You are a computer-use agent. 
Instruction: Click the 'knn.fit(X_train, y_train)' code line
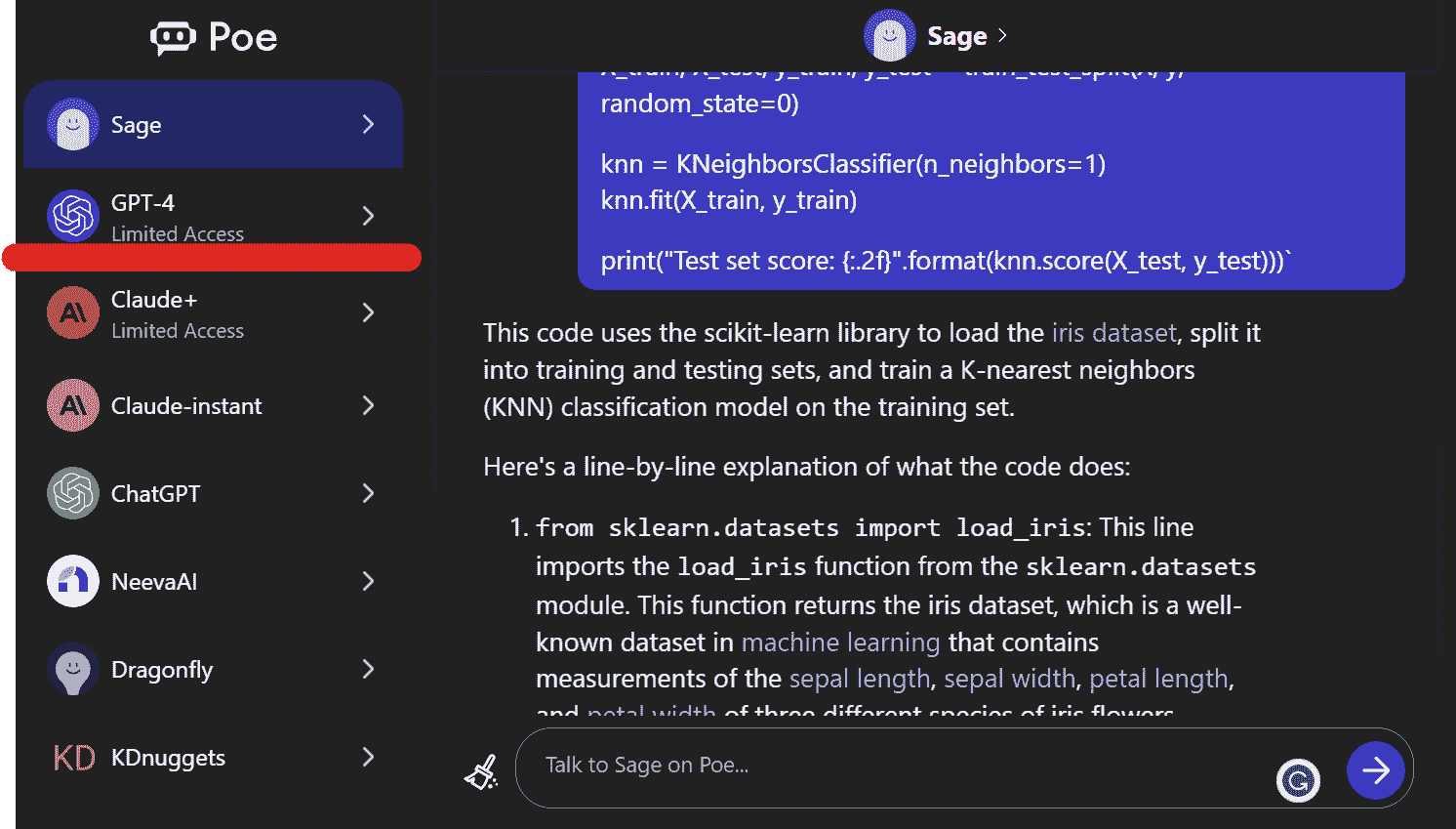click(729, 201)
